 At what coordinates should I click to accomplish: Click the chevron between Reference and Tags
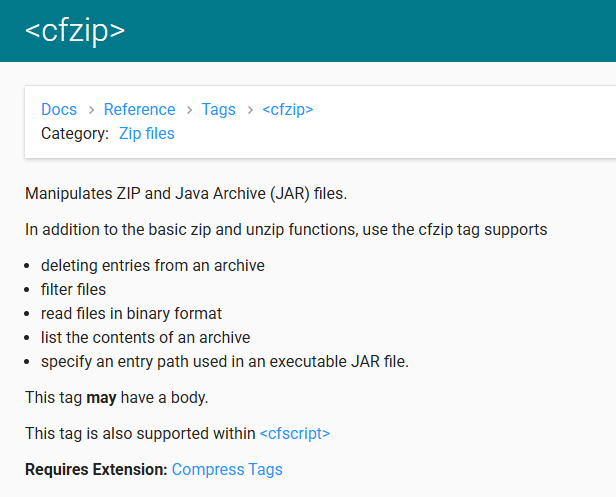click(189, 110)
